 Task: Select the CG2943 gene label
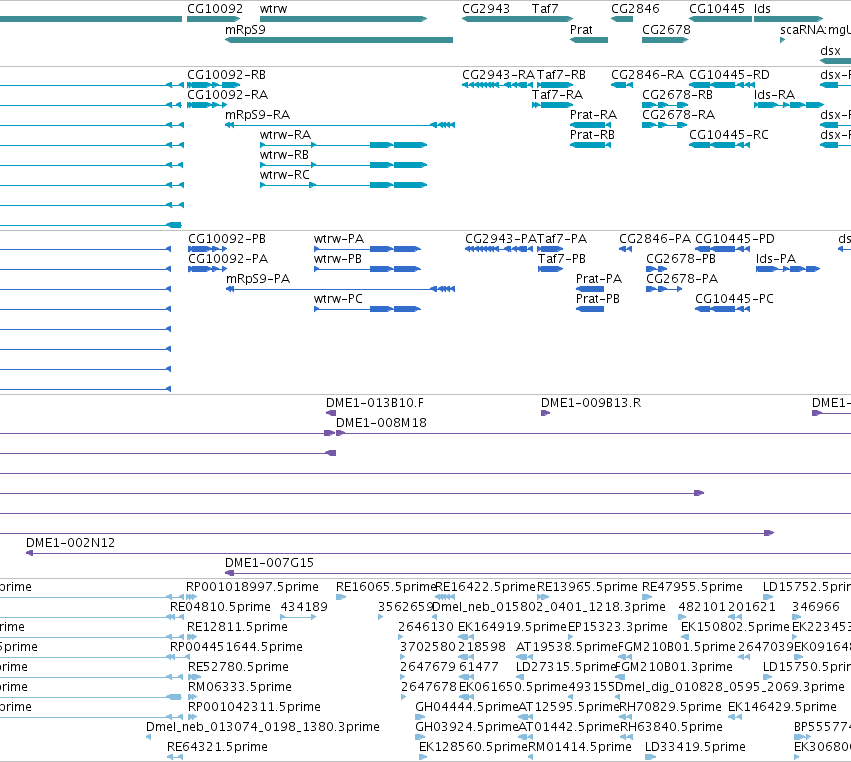(x=486, y=9)
